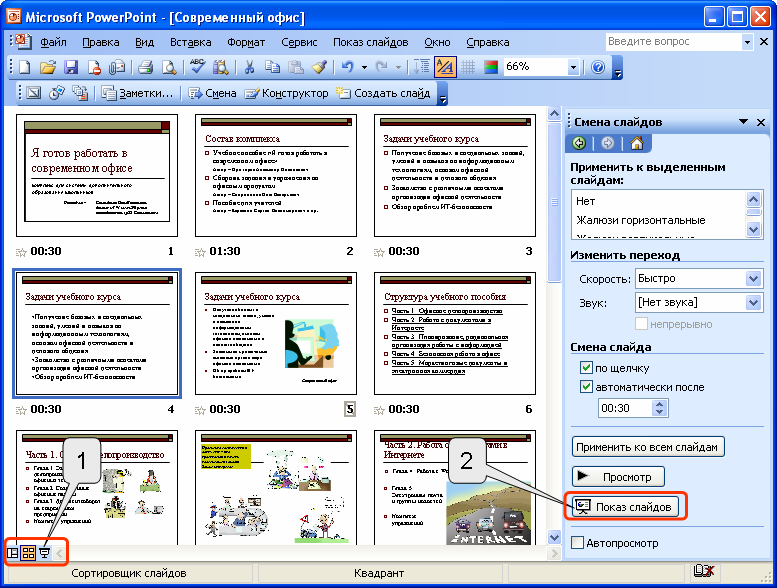The height and width of the screenshot is (588, 777).
Task: Select Slide Sorter view icon
Action: pyautogui.click(x=29, y=552)
